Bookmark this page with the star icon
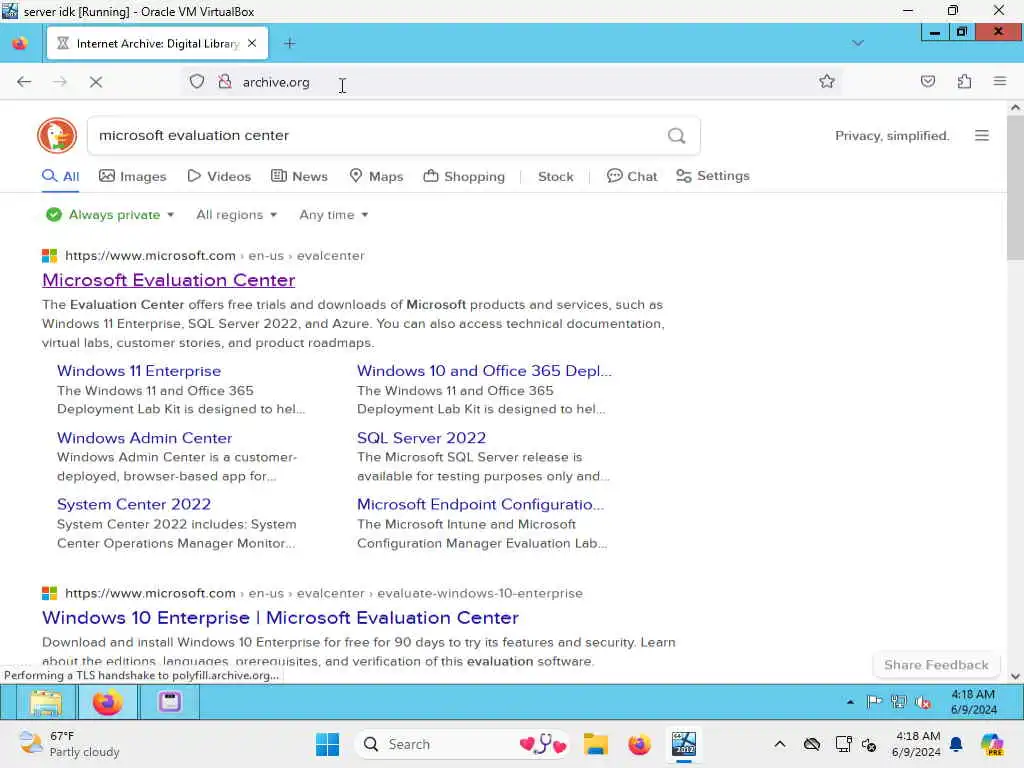 tap(827, 81)
